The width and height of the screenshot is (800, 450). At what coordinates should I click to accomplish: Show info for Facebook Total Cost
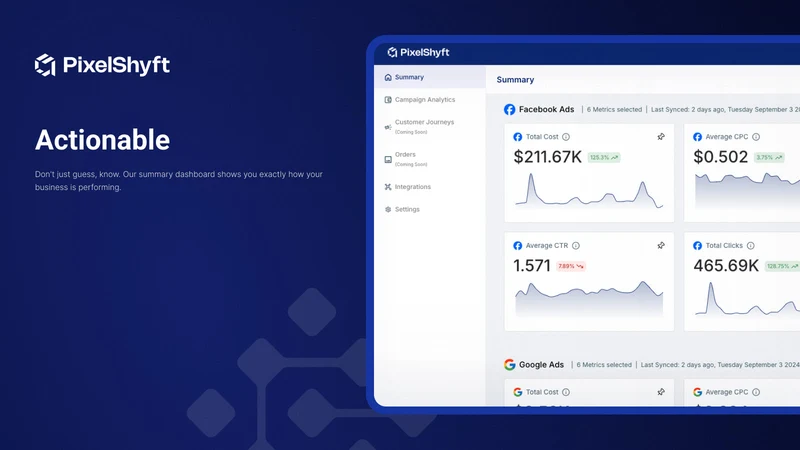566,137
